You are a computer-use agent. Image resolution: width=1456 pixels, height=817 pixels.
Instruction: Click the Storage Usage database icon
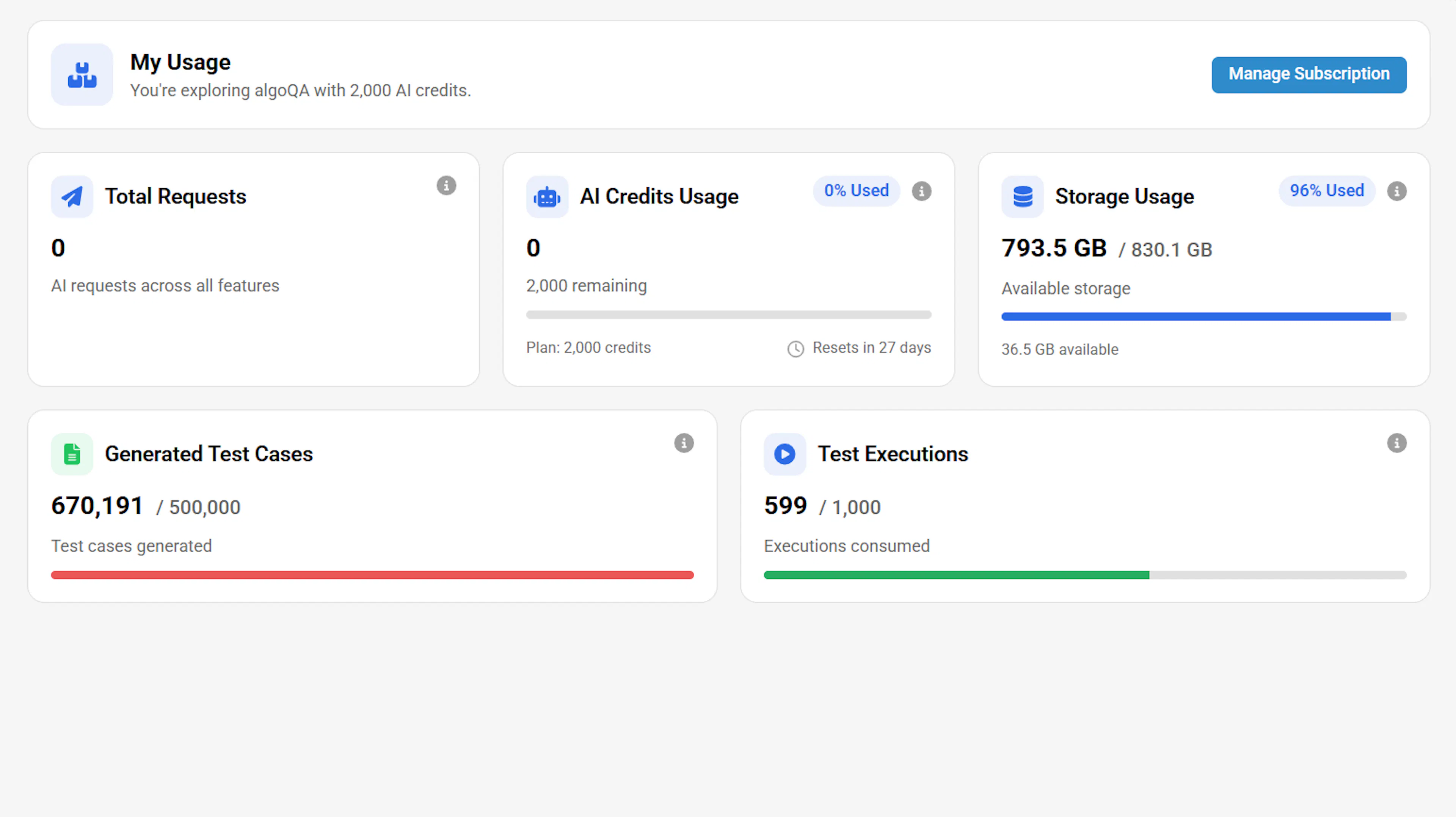1022,197
